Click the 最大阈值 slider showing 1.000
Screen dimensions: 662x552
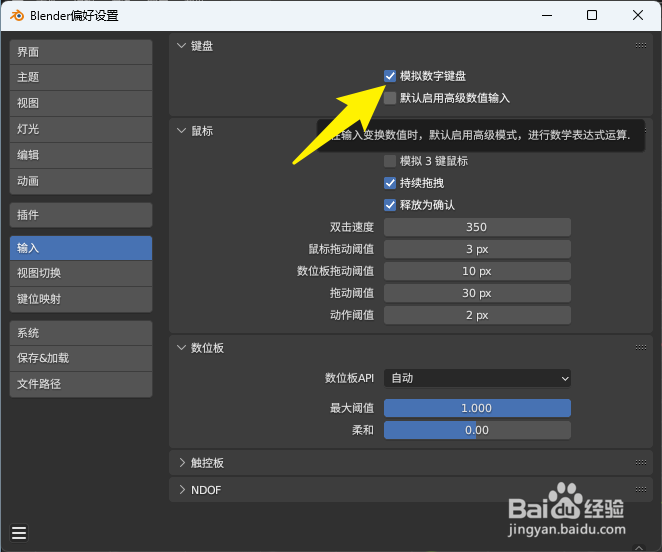477,408
